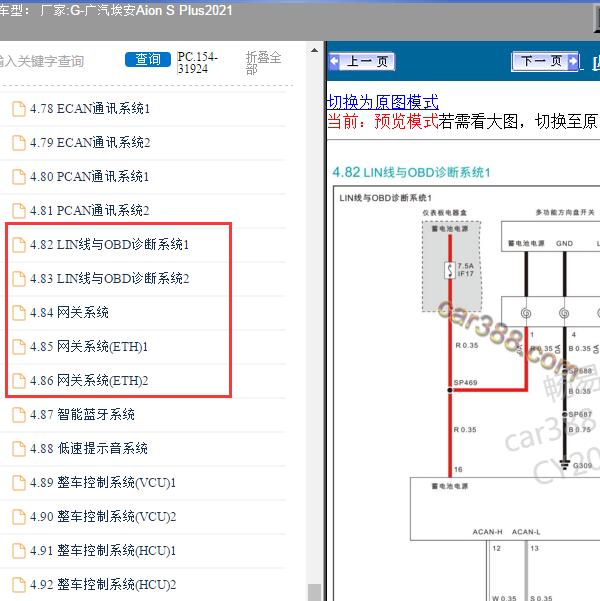Click document icon beside 4.83 LIN线与OBD诊断系统2
This screenshot has width=600, height=601.
(18, 279)
